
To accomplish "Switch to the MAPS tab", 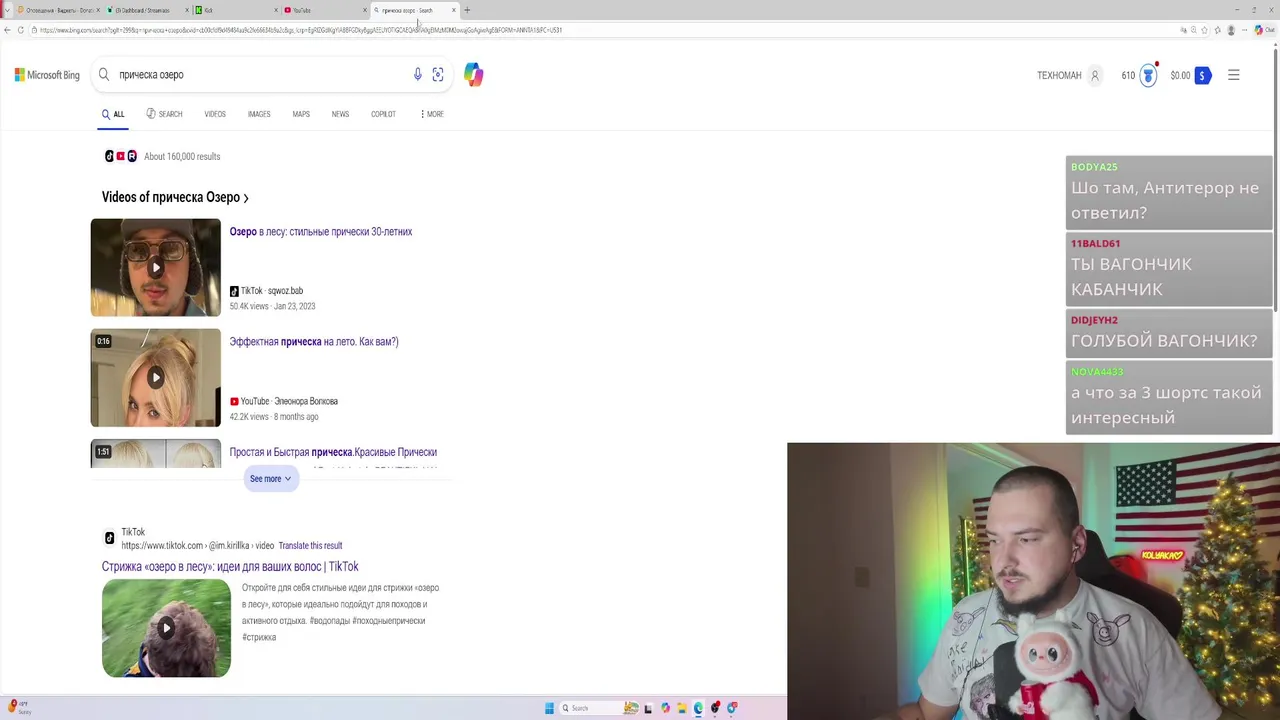I will [x=301, y=114].
